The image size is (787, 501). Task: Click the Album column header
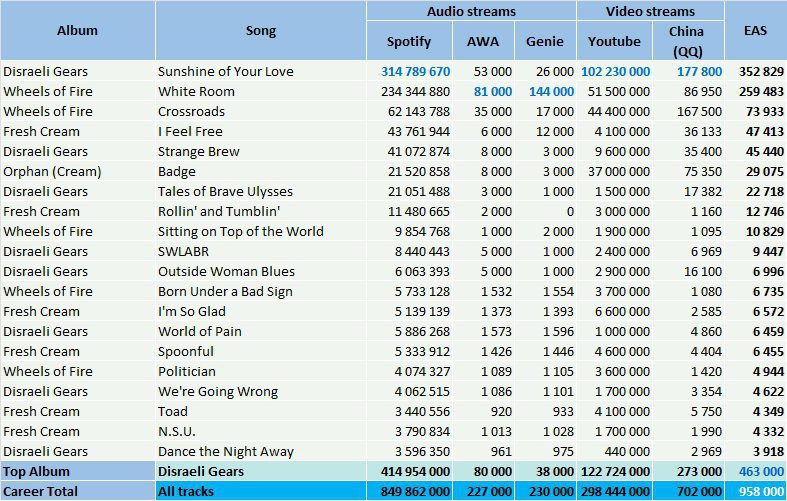77,31
